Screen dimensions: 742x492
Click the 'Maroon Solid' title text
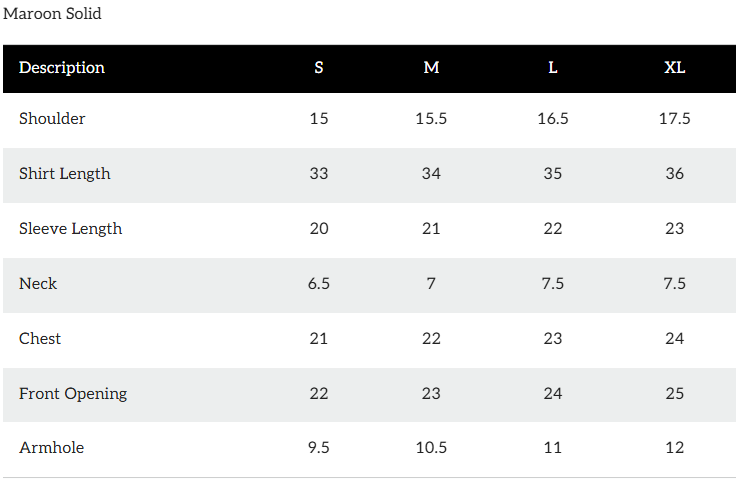(52, 14)
